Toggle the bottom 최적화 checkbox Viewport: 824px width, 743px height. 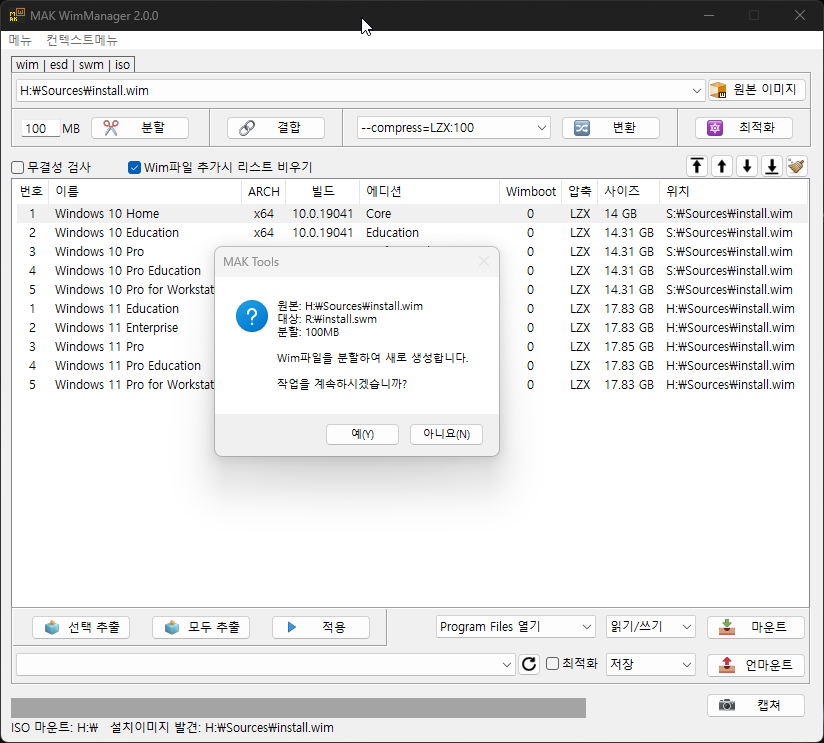[x=552, y=664]
